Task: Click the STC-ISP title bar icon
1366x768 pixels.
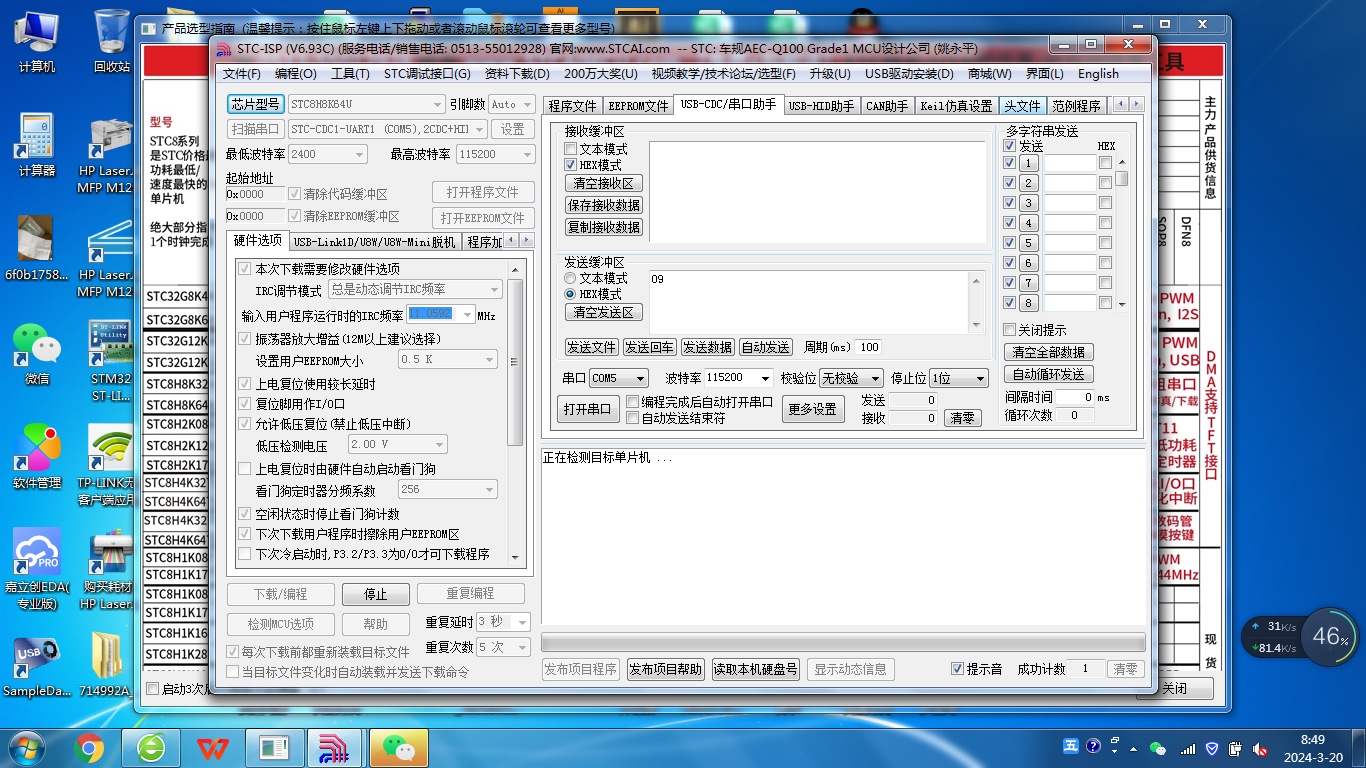Action: coord(225,48)
